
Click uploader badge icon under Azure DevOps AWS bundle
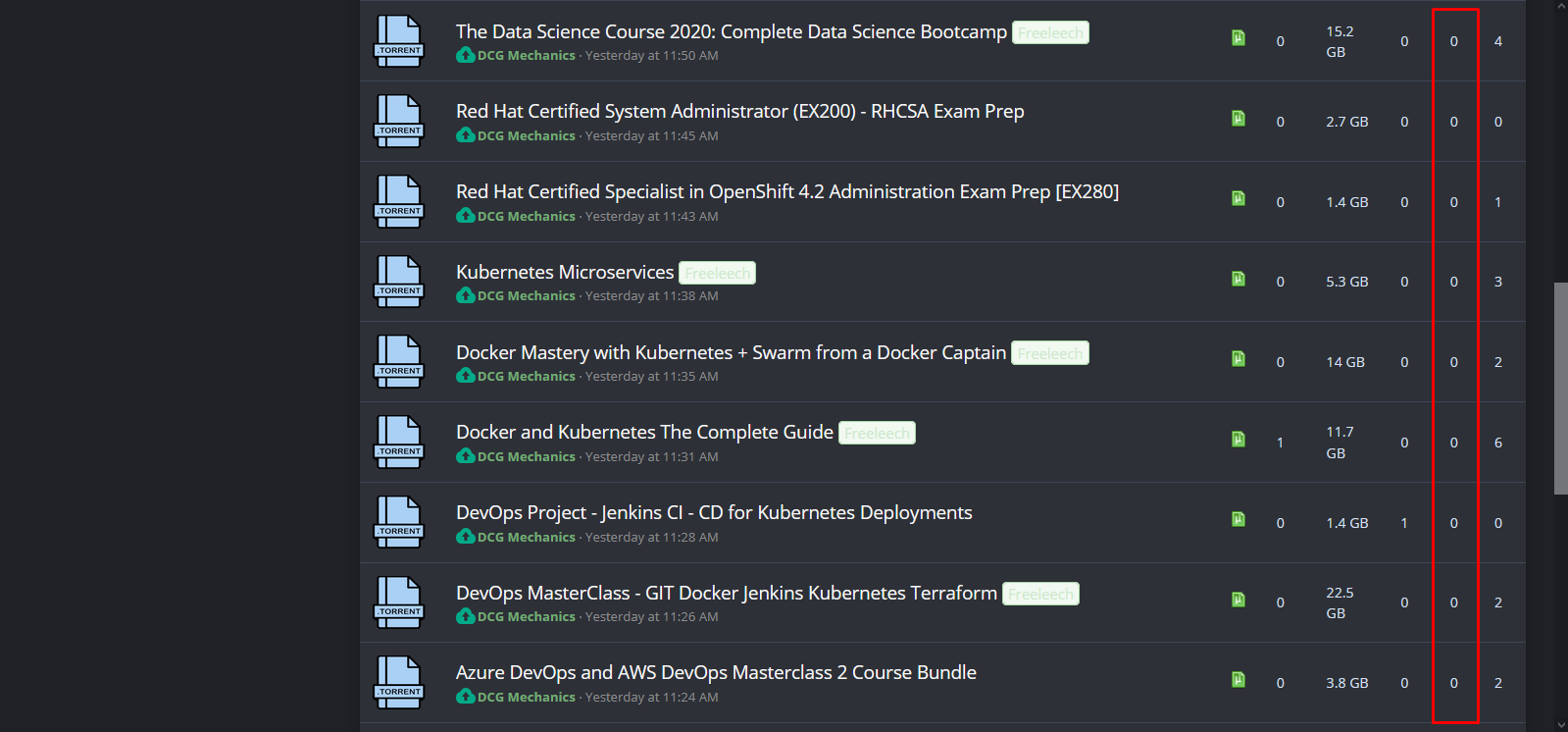465,697
